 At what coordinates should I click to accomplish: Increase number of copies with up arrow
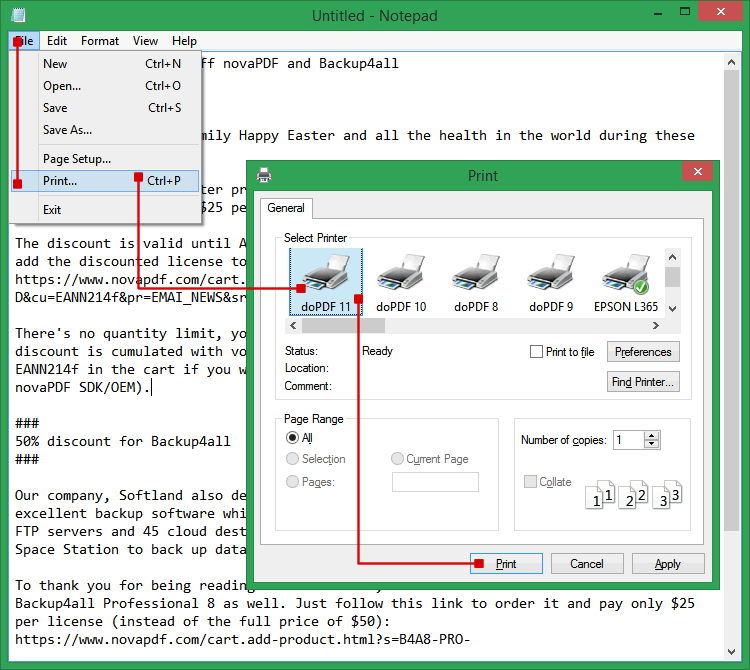[x=651, y=435]
